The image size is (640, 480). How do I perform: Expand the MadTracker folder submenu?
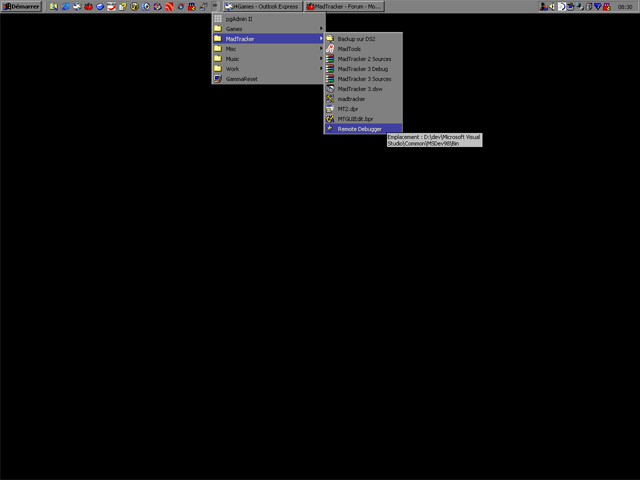[x=269, y=39]
